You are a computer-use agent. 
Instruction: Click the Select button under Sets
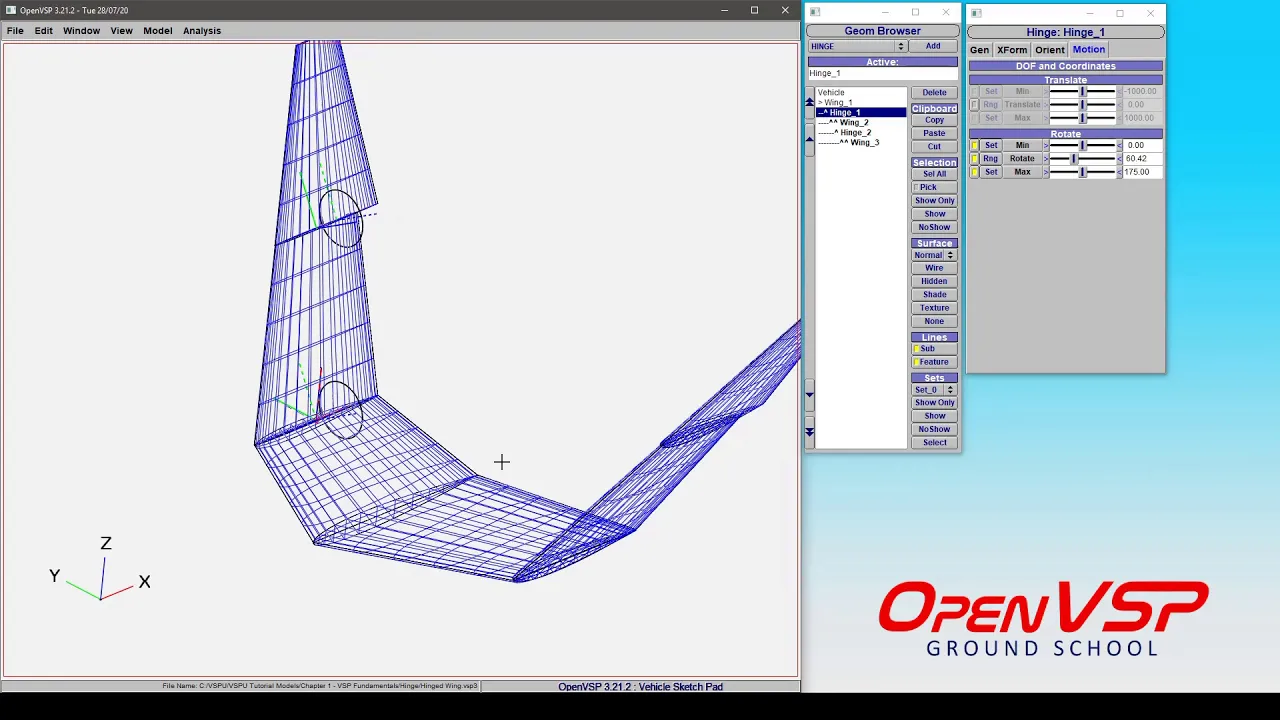click(x=934, y=443)
